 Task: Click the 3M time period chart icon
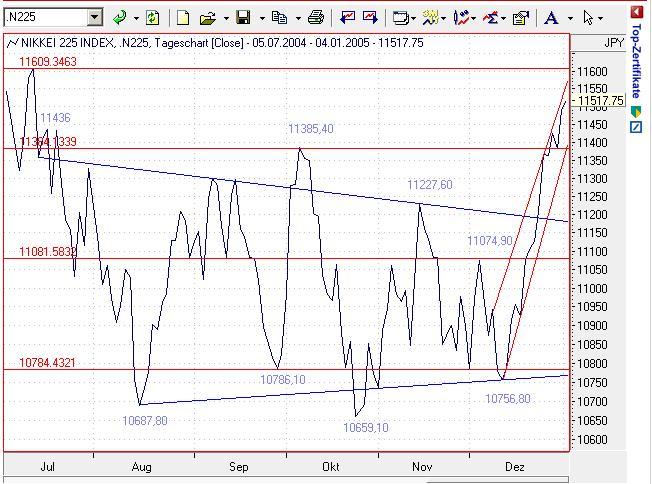(430, 17)
